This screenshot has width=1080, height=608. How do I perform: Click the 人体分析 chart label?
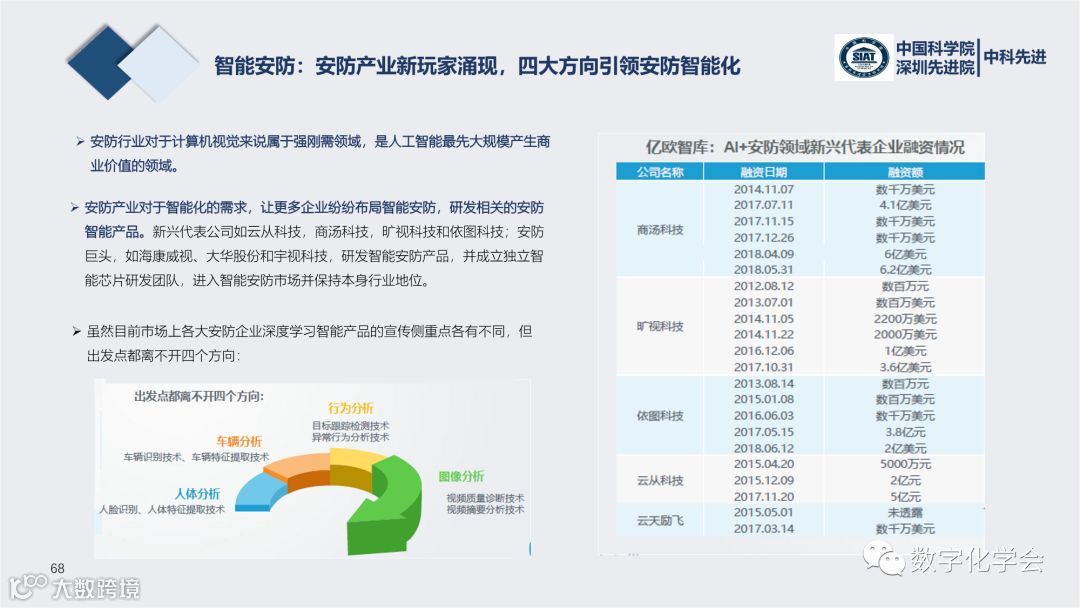(x=197, y=493)
